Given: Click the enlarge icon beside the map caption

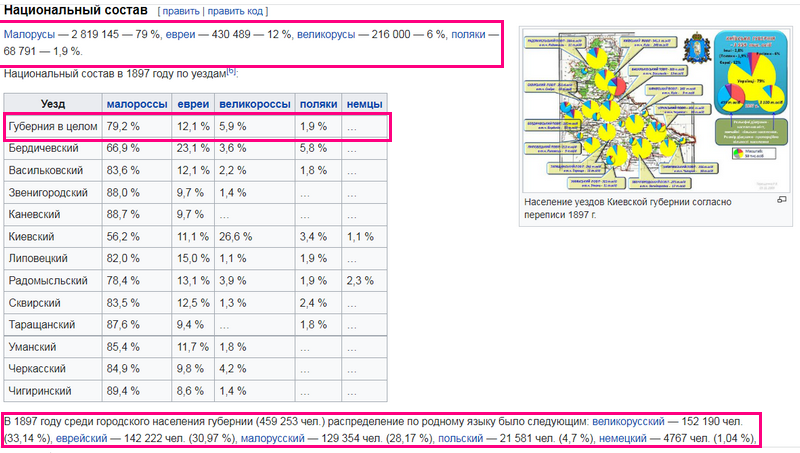Looking at the screenshot, I should click(x=782, y=200).
